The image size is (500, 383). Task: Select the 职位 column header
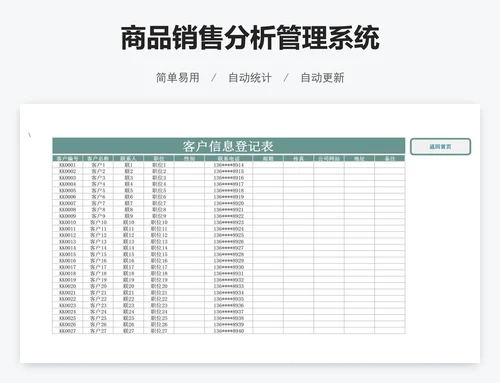(159, 158)
